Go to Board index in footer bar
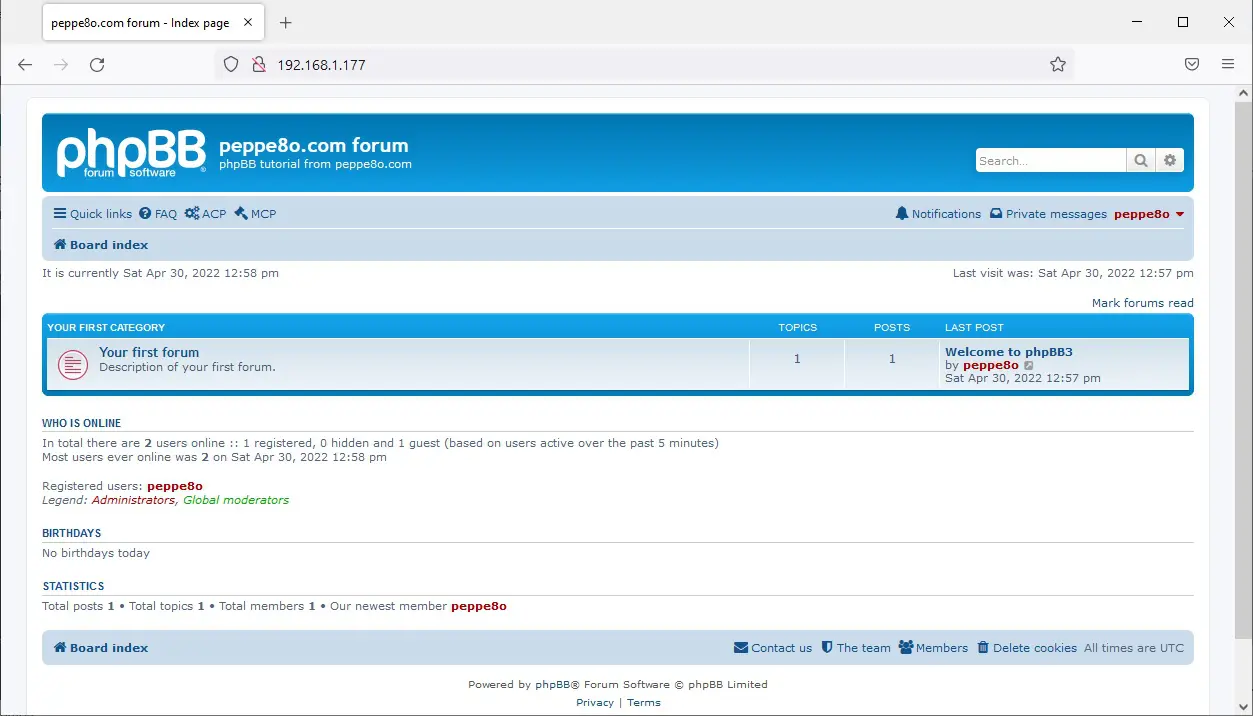Image resolution: width=1253 pixels, height=716 pixels. pos(101,648)
